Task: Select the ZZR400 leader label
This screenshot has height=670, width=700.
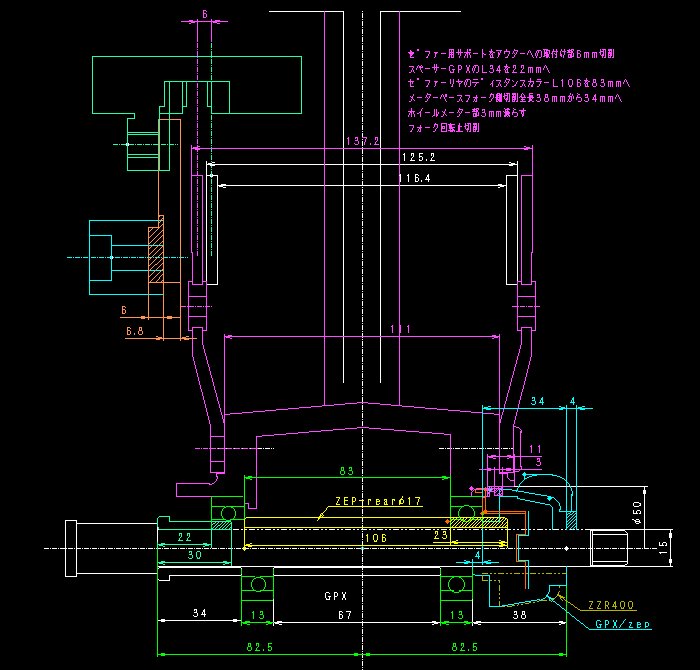Action: coord(611,605)
